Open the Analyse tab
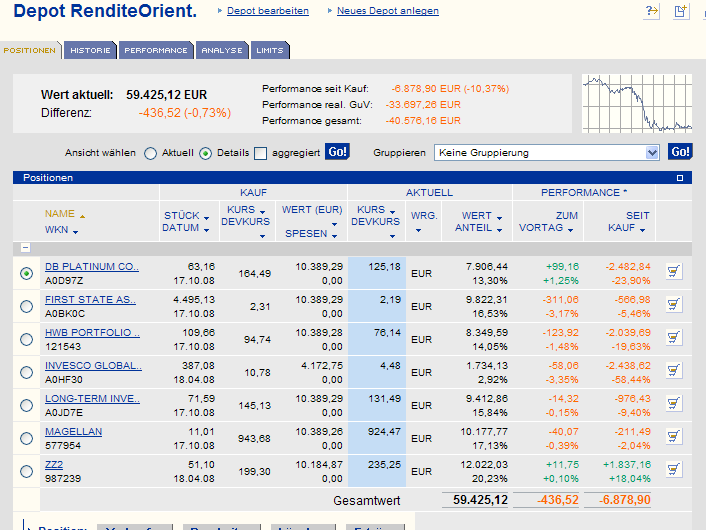 coord(221,50)
